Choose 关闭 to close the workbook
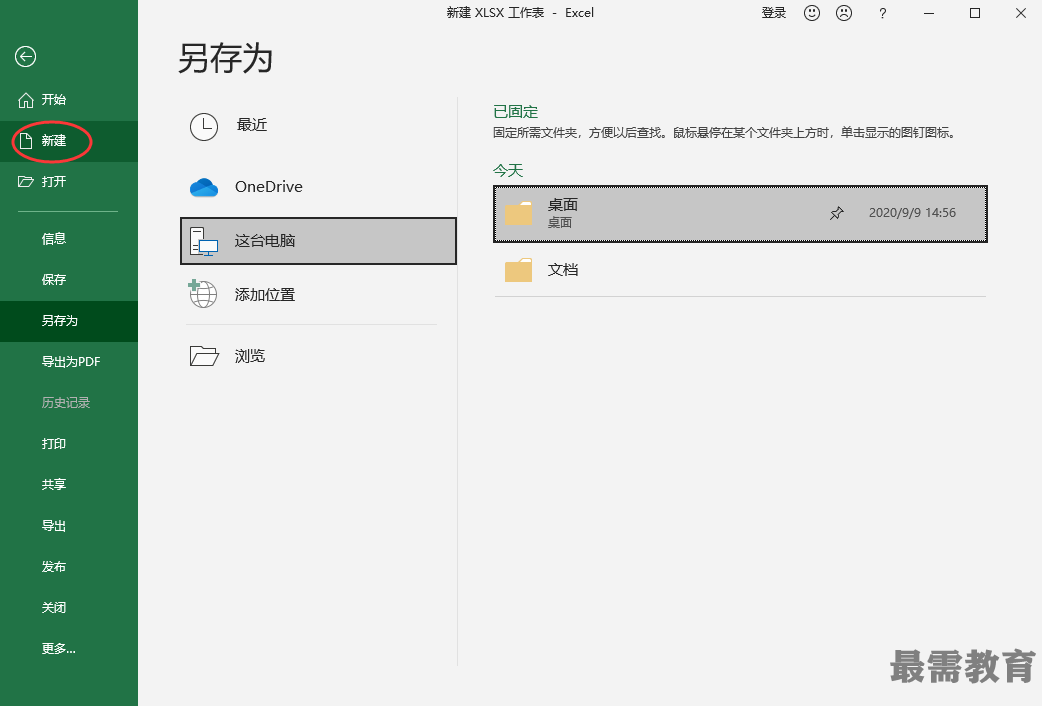 (54, 608)
